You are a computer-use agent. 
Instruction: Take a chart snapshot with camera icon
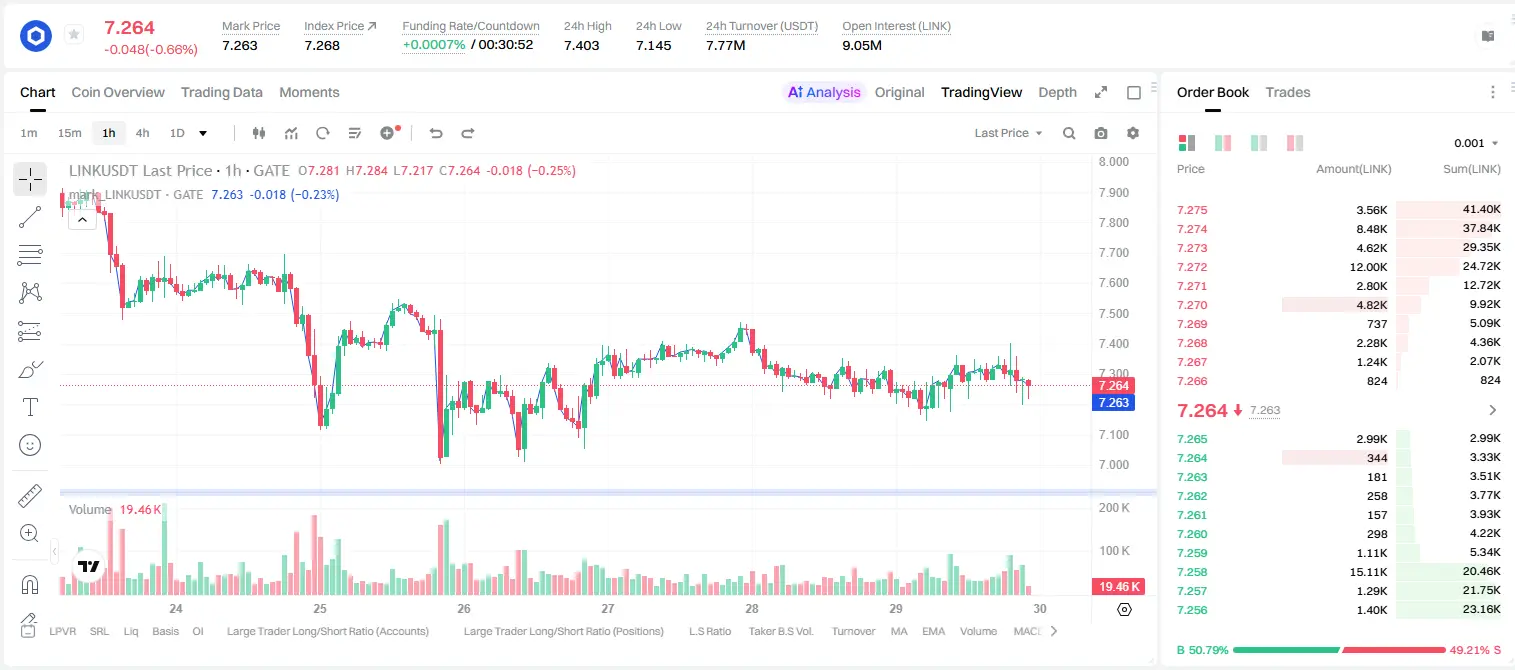(x=1101, y=133)
